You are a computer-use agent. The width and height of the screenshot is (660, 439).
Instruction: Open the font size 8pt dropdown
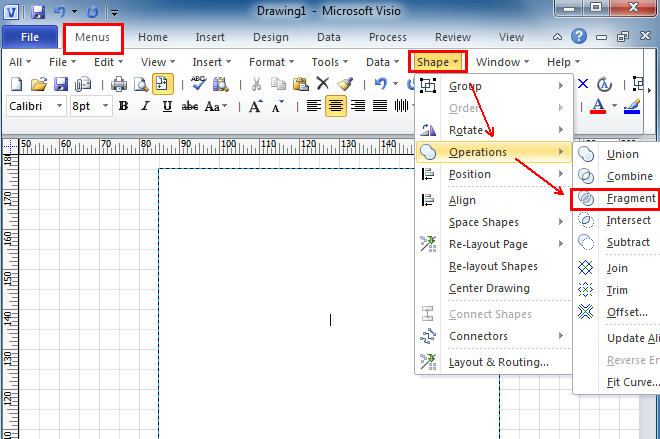click(105, 106)
